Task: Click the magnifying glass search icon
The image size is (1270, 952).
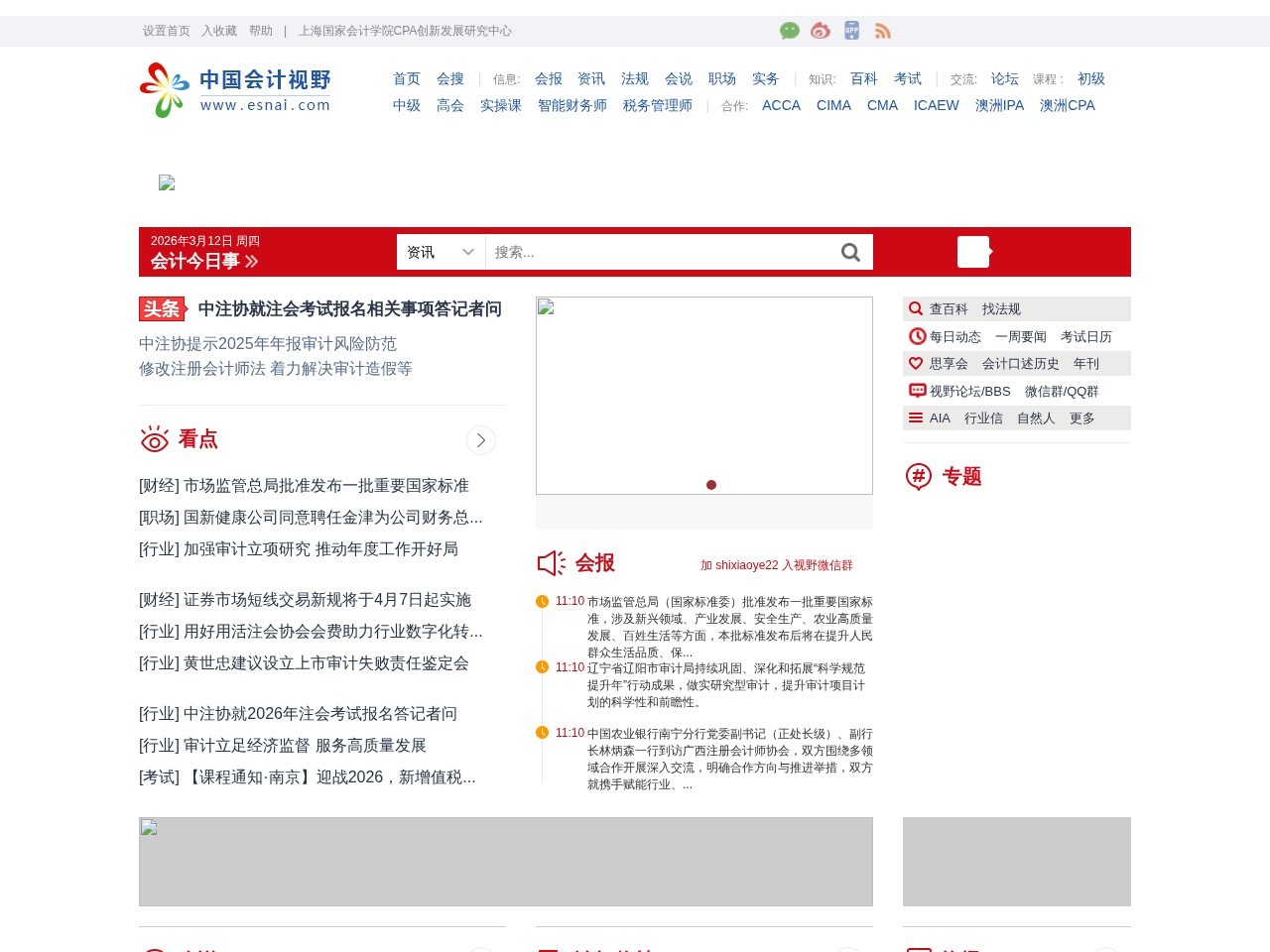Action: [850, 252]
